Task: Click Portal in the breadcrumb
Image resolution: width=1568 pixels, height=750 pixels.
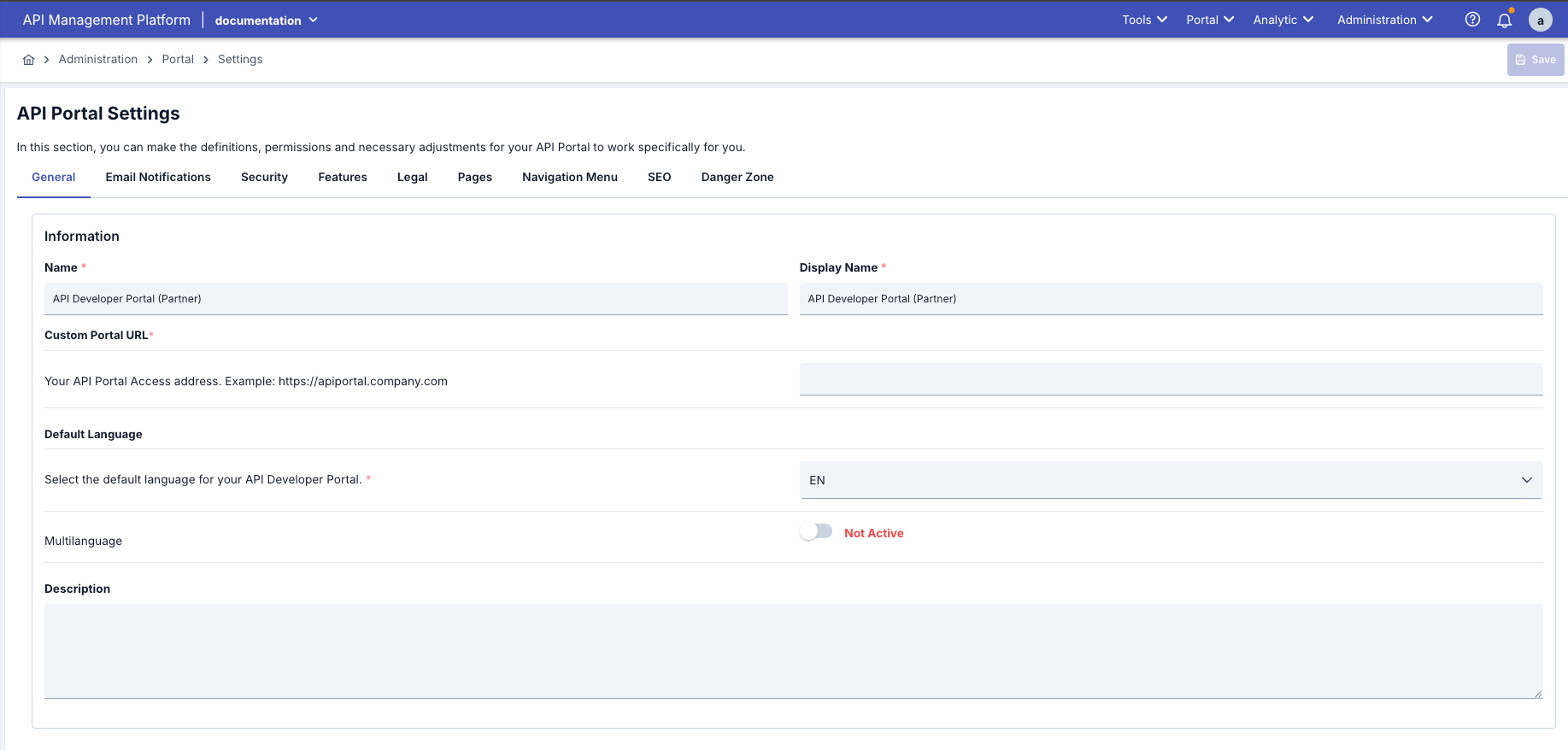Action: click(178, 59)
